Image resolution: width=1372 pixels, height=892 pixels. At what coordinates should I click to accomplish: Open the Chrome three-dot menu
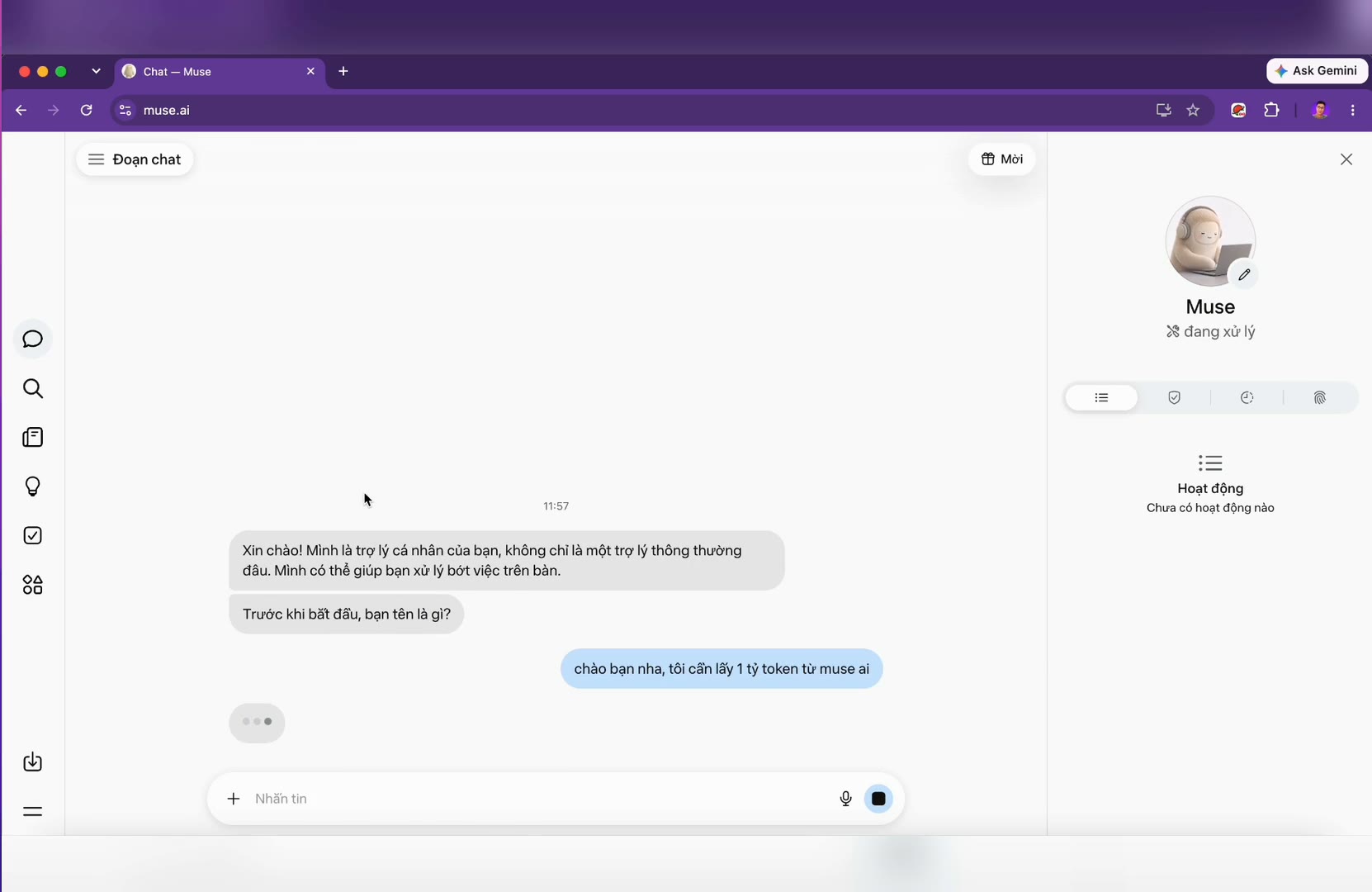coord(1352,110)
